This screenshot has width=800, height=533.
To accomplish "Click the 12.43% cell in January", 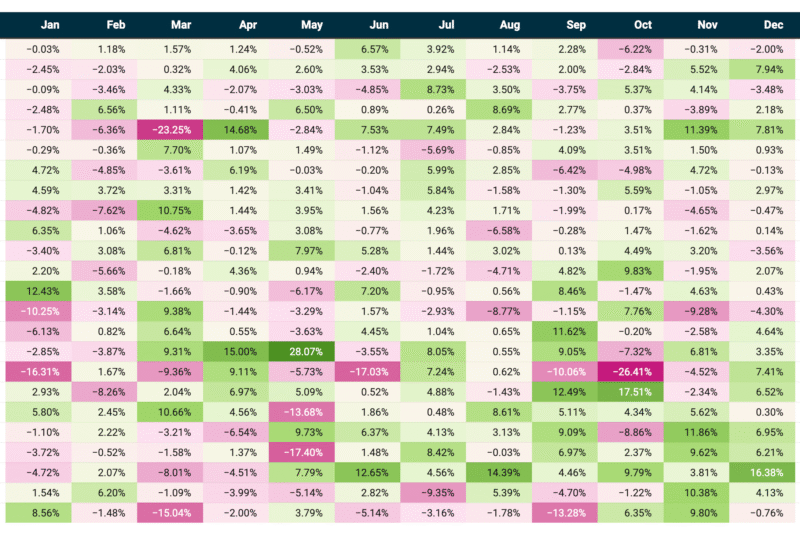I will coord(42,291).
